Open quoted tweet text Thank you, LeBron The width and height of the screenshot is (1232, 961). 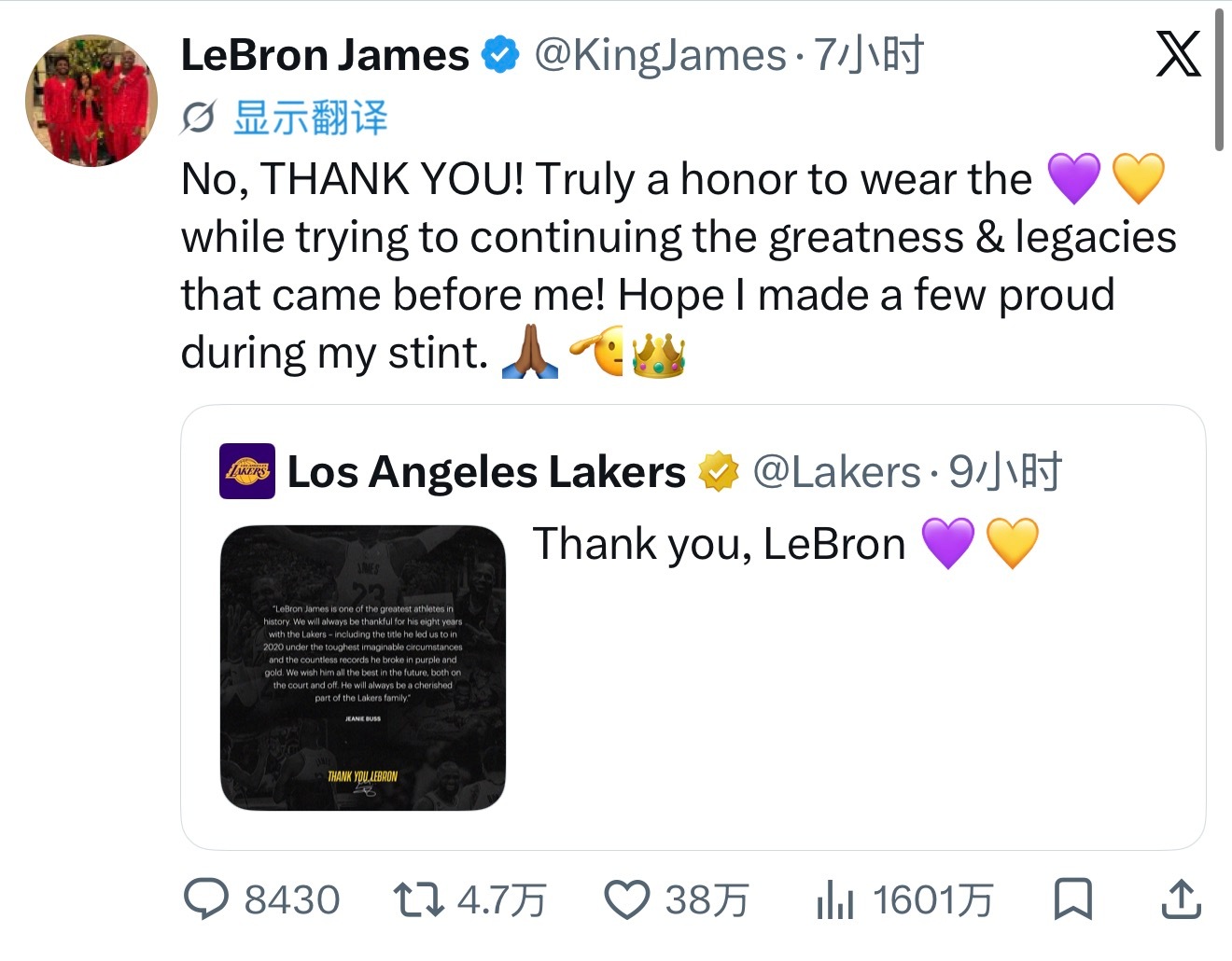719,544
